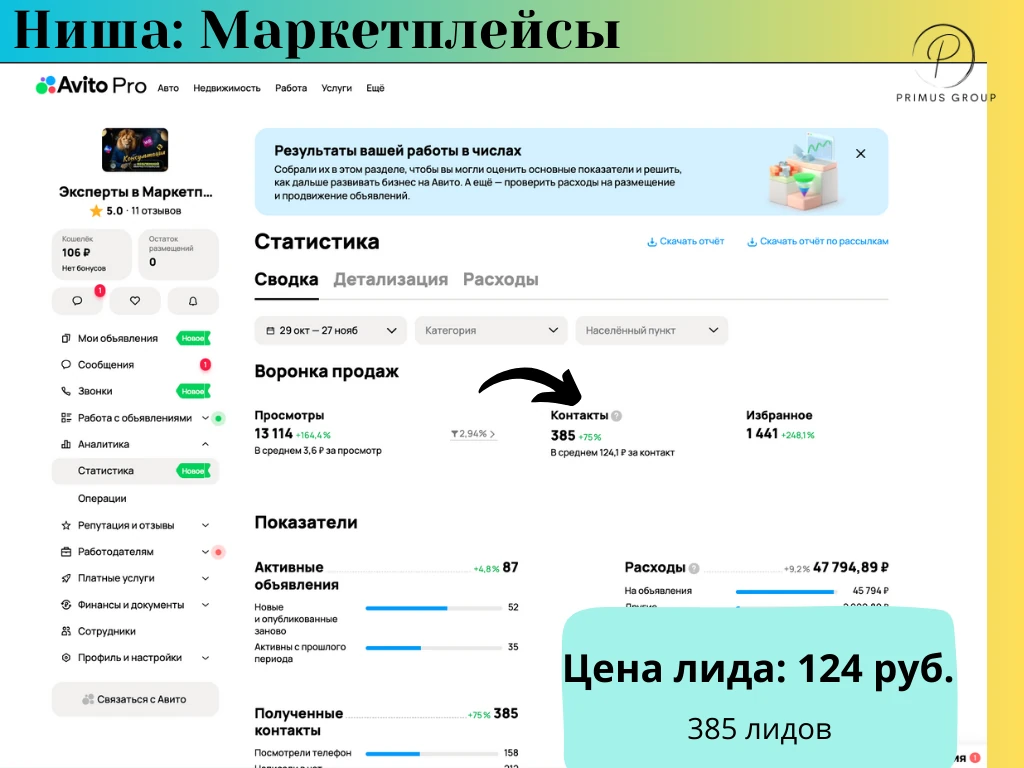Click Активны с прошлого периода progress bar
This screenshot has width=1024, height=768.
434,648
